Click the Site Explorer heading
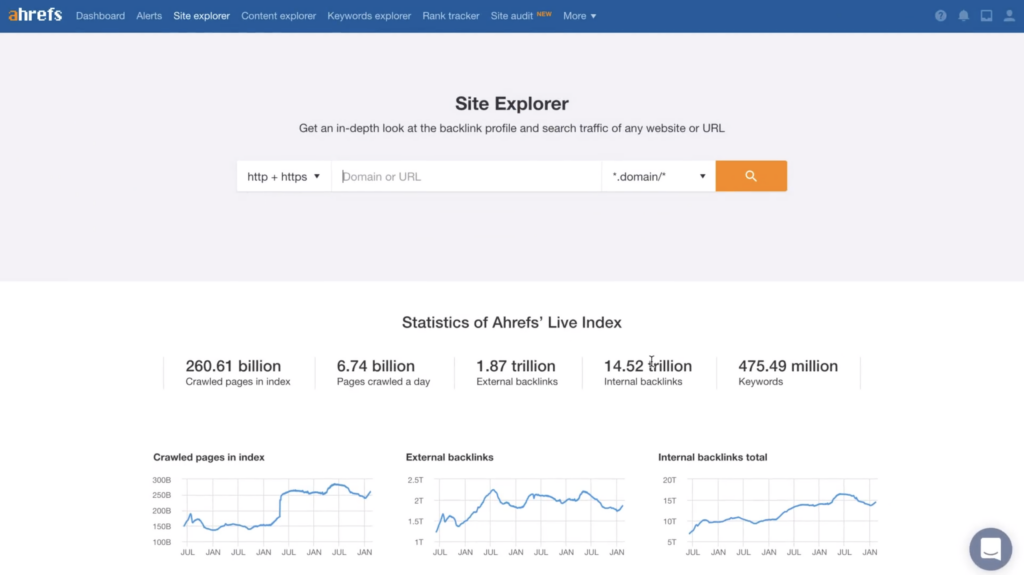The image size is (1024, 575). [512, 103]
